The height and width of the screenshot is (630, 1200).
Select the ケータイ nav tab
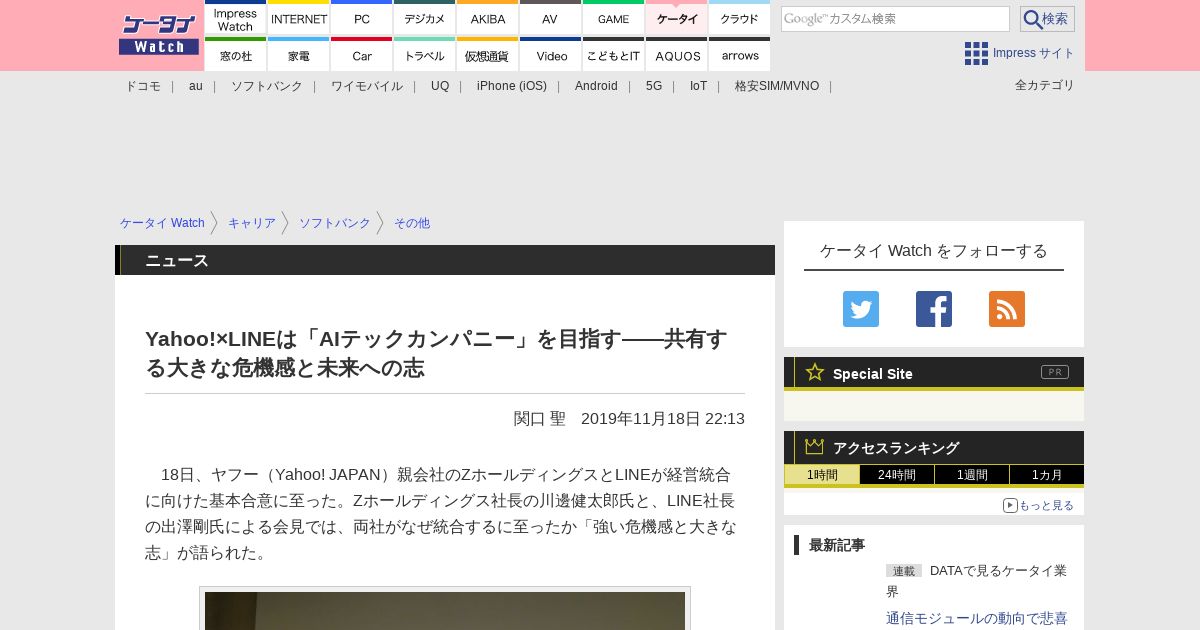(676, 18)
